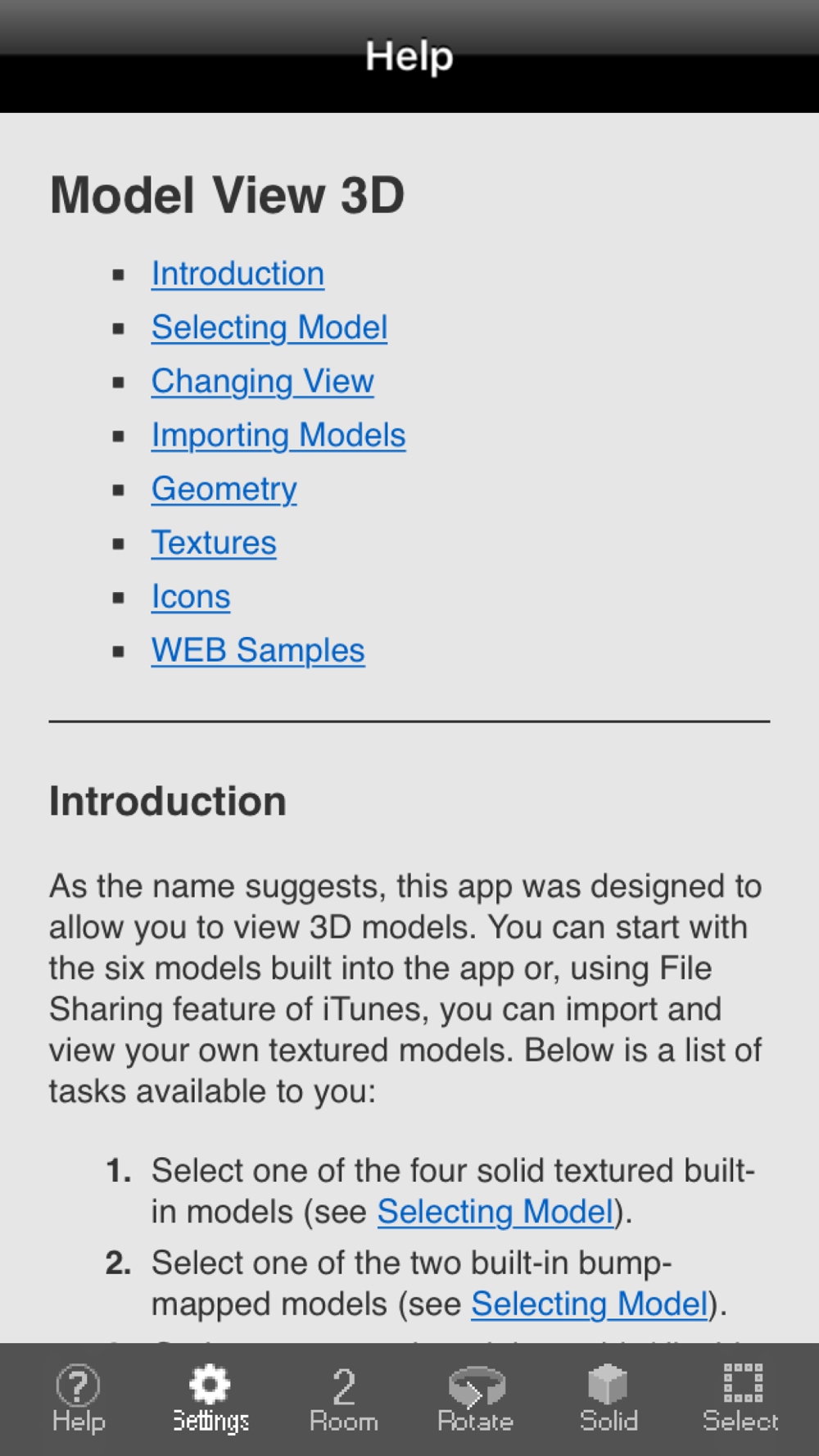Click Selecting Model link in item 1
Viewport: 819px width, 1456px height.
tap(495, 1212)
